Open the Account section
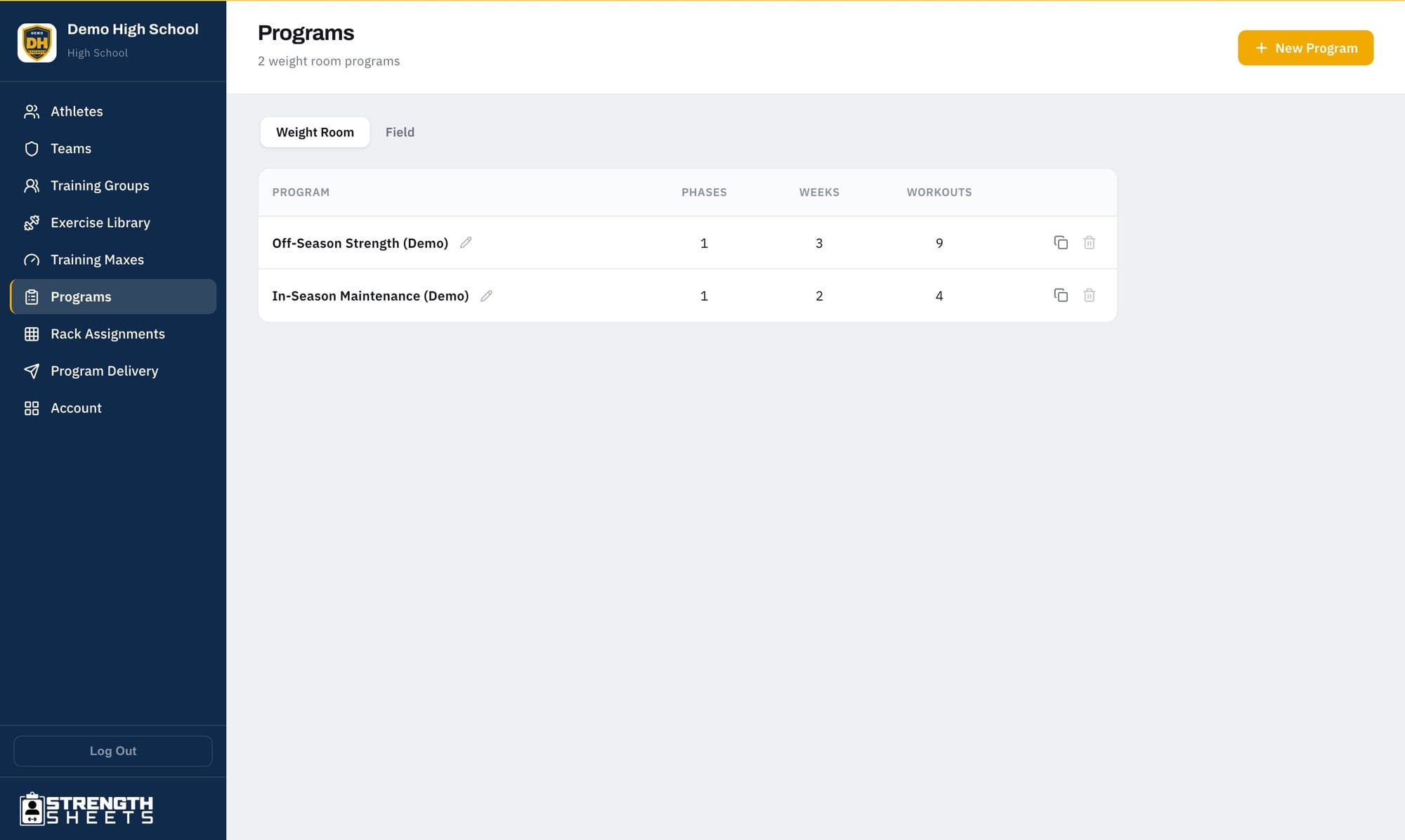The image size is (1405, 840). click(x=113, y=408)
